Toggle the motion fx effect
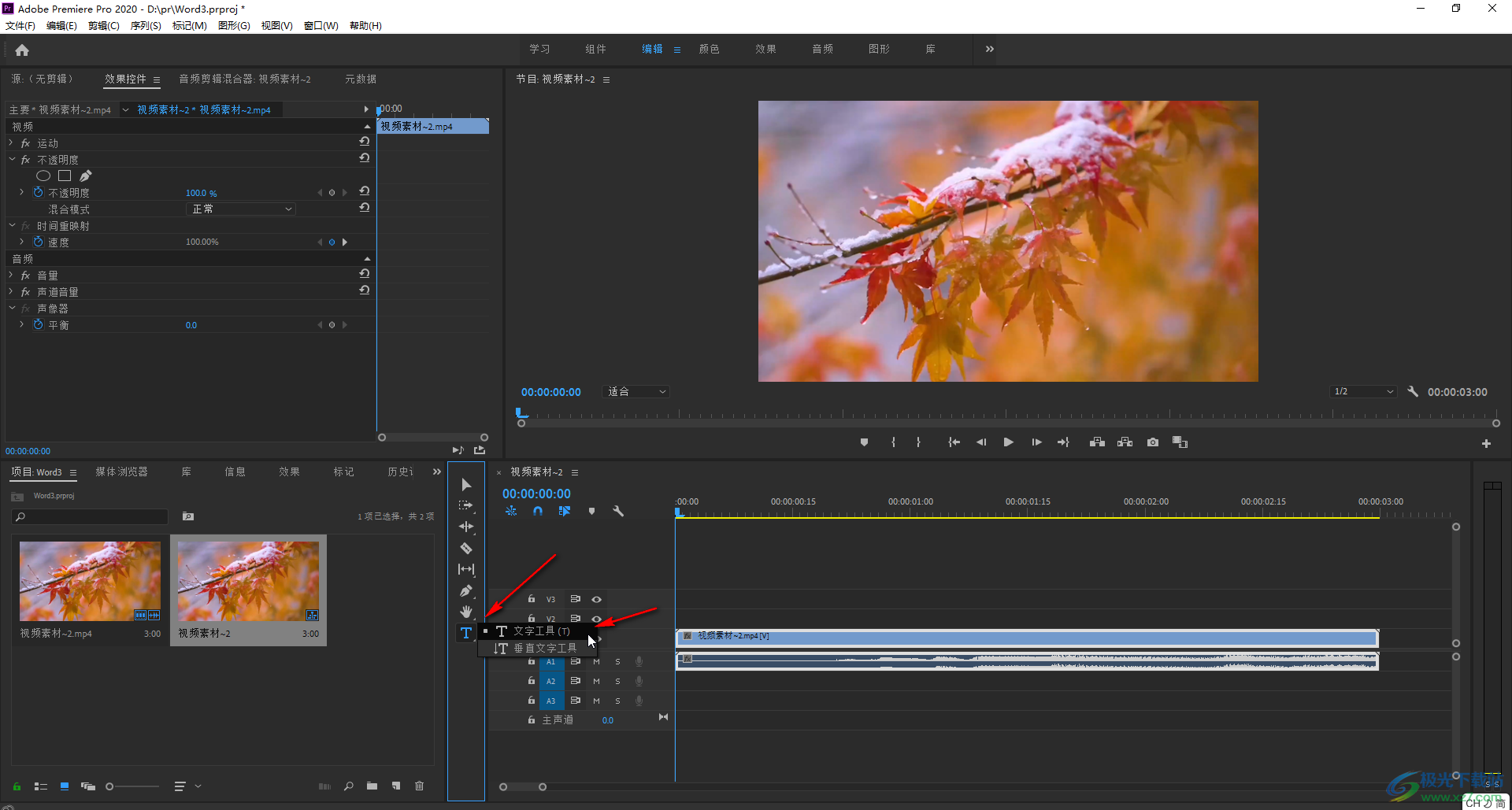 (25, 143)
